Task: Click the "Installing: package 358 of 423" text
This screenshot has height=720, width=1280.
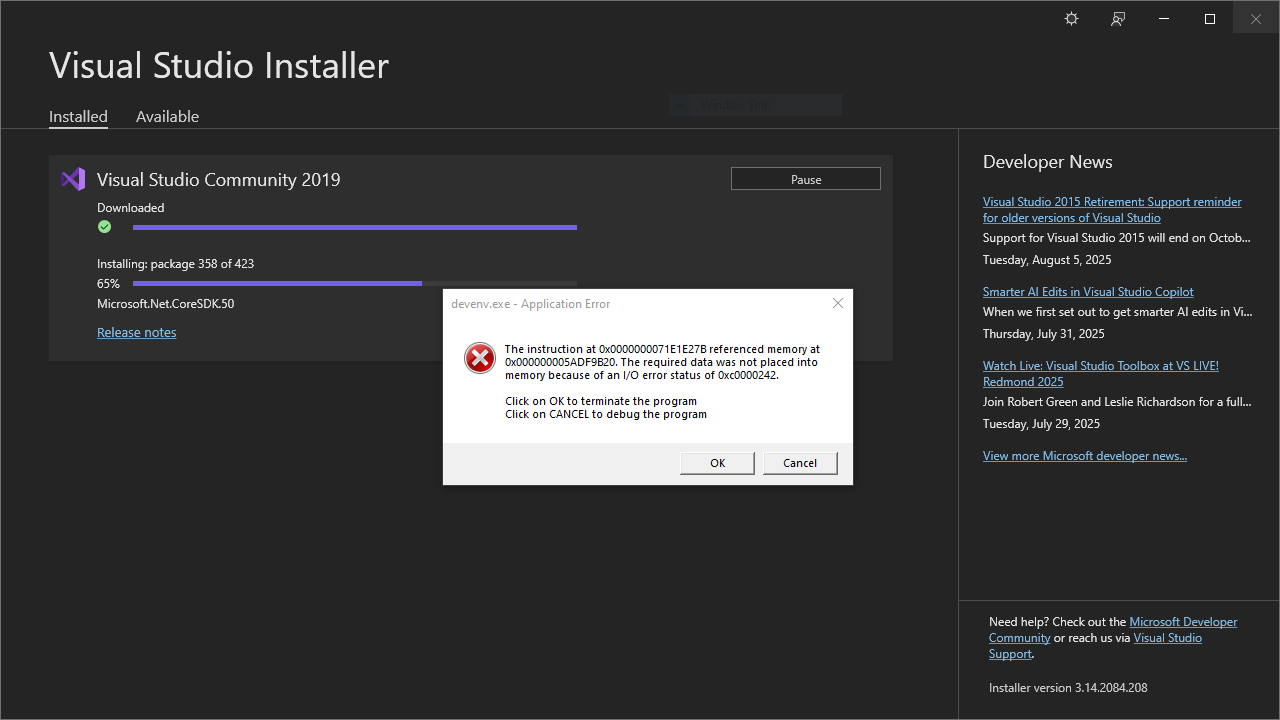Action: pyautogui.click(x=175, y=264)
